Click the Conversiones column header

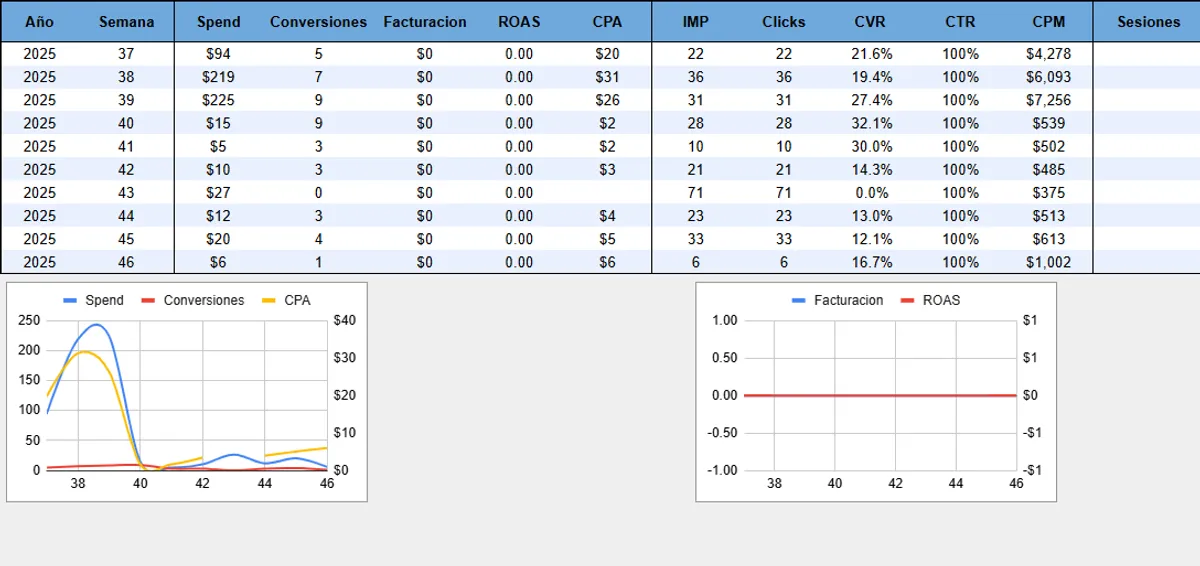(x=318, y=21)
